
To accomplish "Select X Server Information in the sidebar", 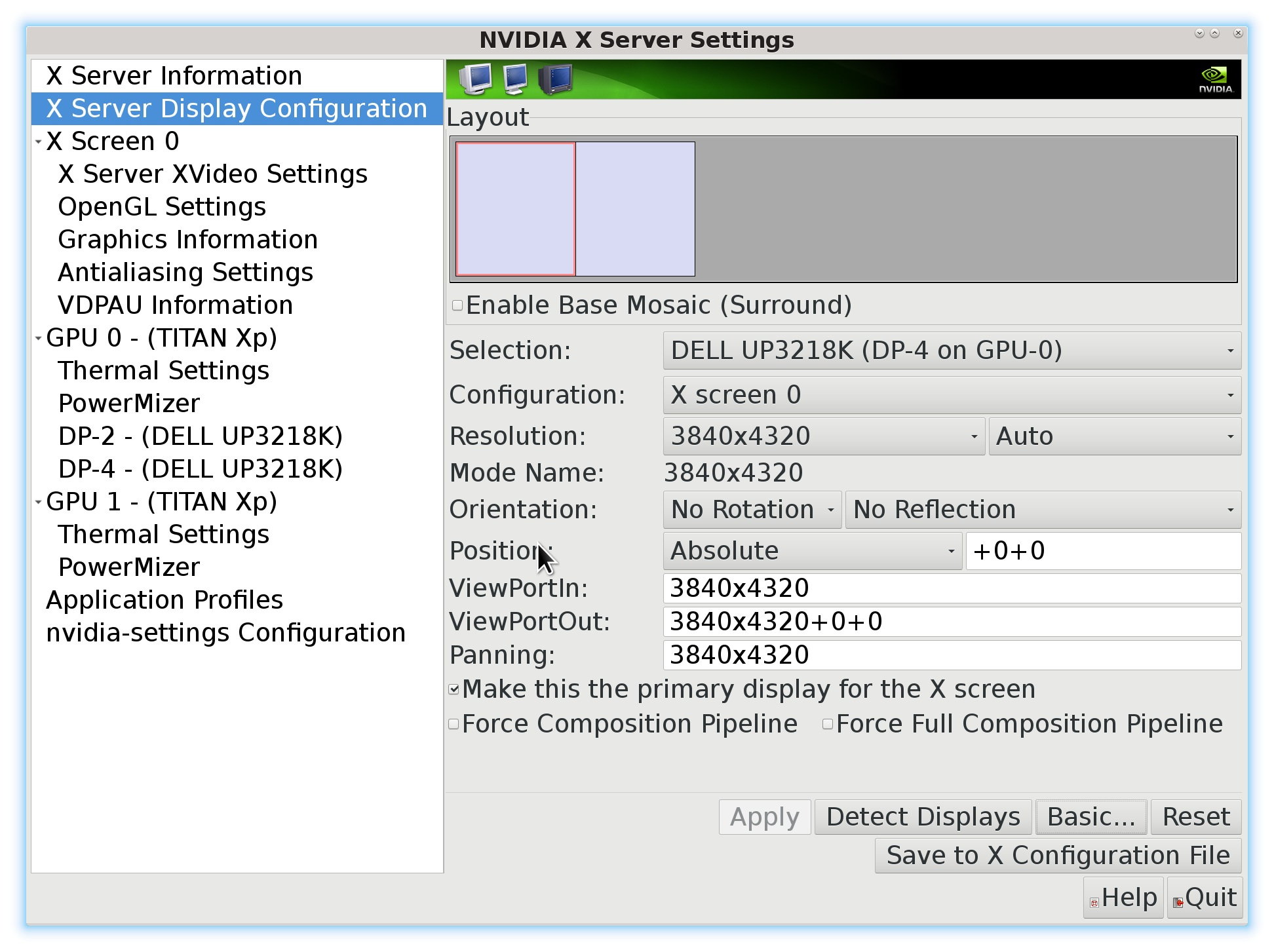I will pos(237,76).
